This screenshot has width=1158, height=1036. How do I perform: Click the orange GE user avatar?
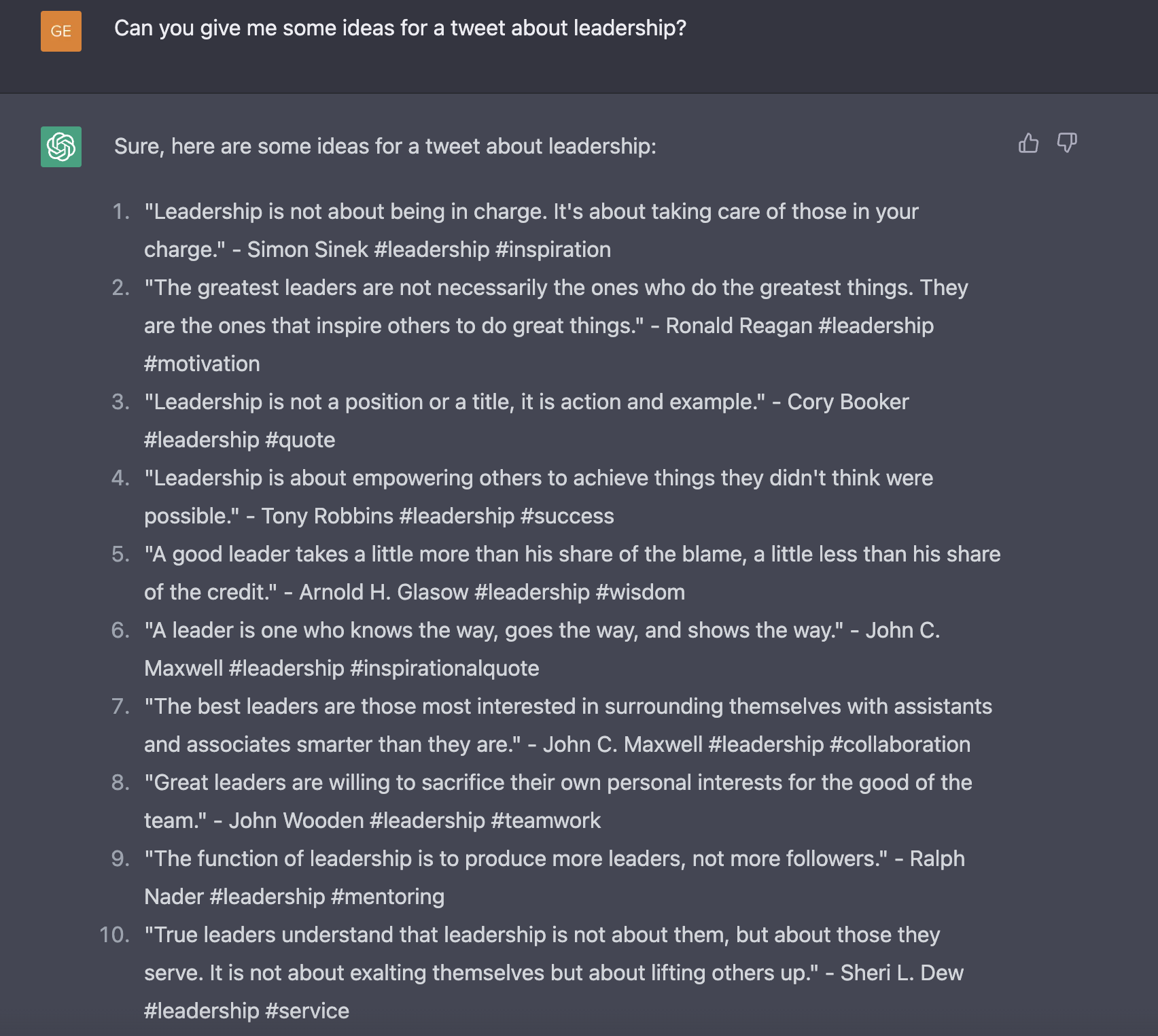(61, 31)
